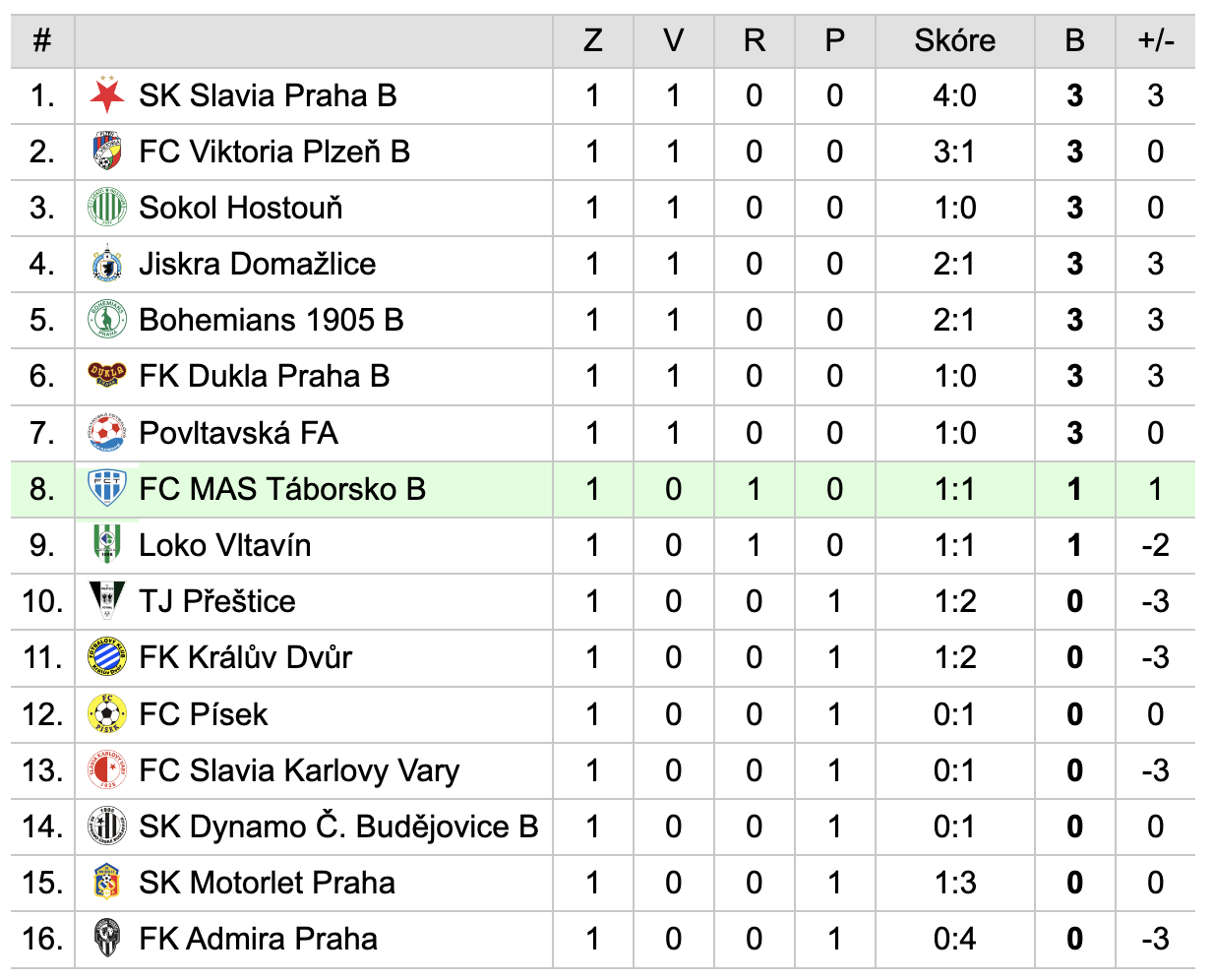Click the FC MAS Táborsko B shield crest
The width and height of the screenshot is (1212, 980).
pos(107,489)
